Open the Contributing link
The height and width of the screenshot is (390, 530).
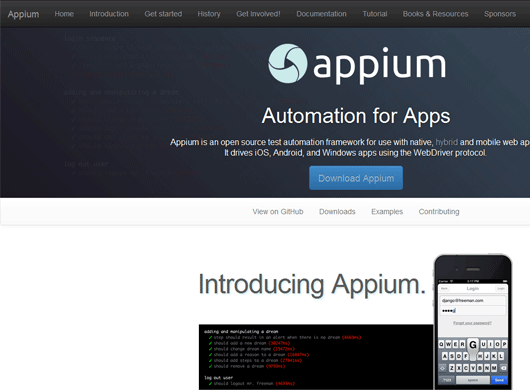(439, 212)
